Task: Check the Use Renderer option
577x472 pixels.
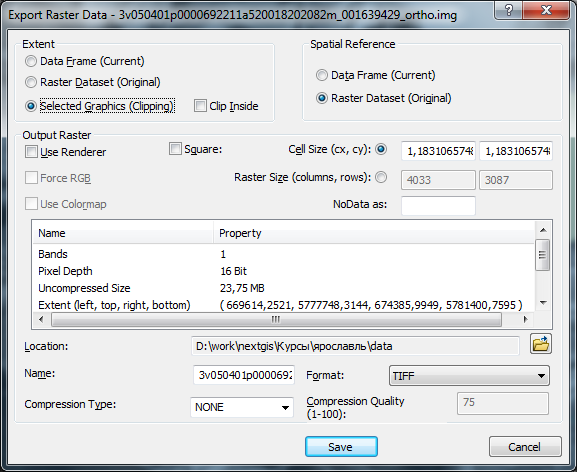Action: [31, 152]
